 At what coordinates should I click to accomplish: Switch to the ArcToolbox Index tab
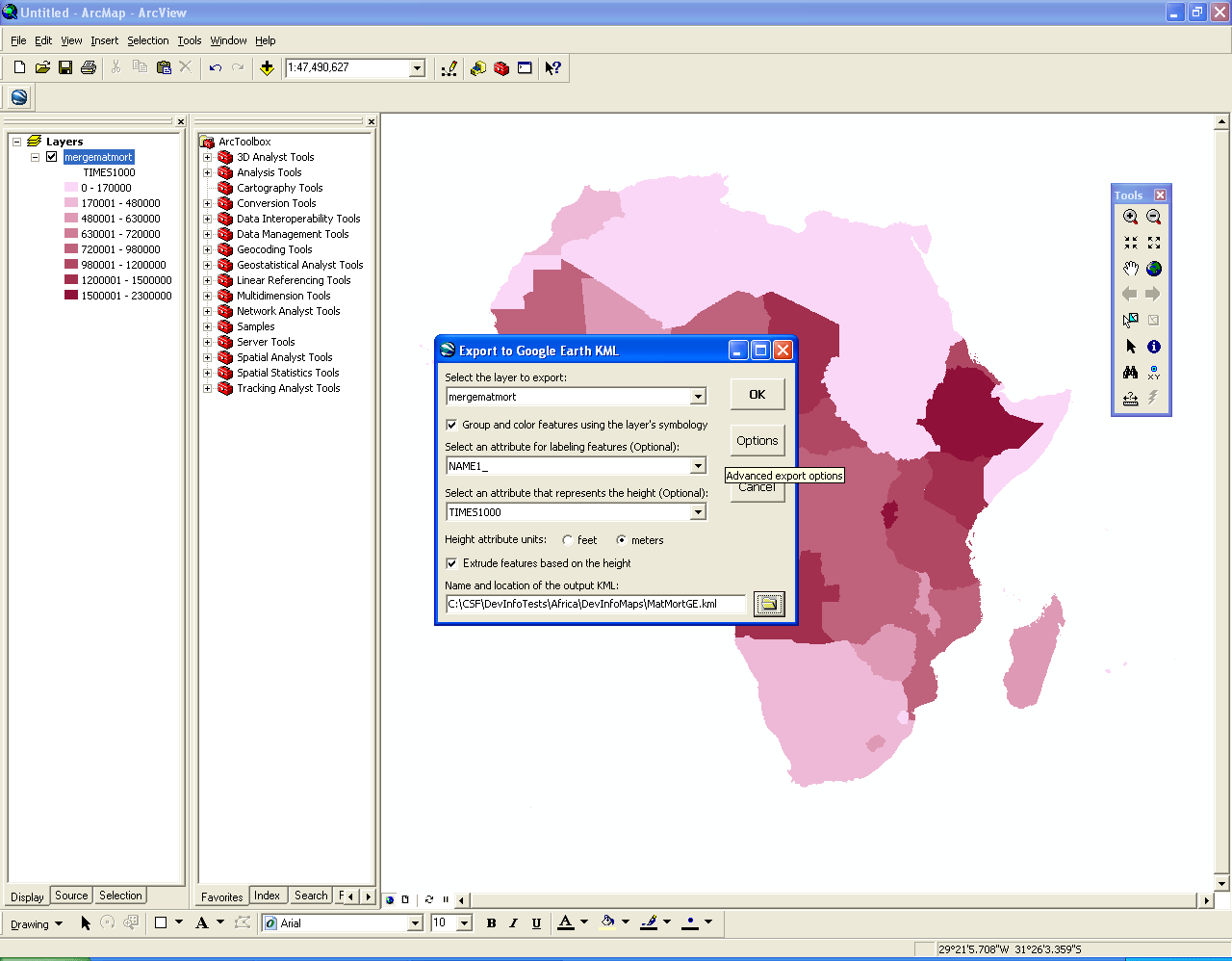(x=268, y=896)
